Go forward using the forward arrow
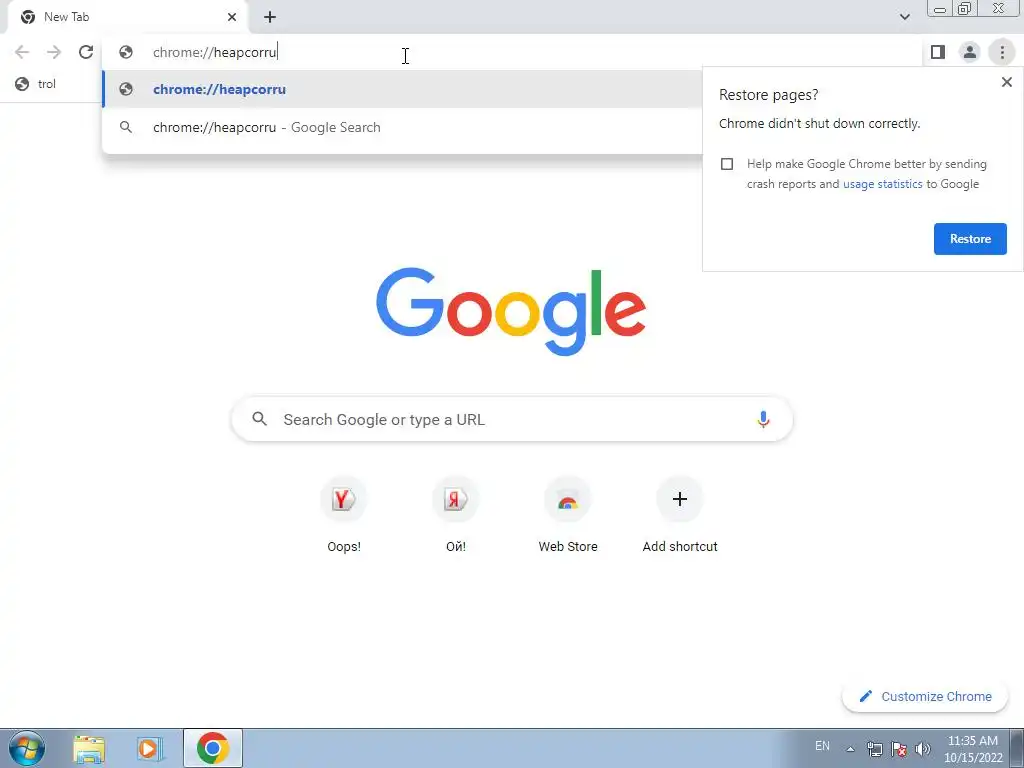Image resolution: width=1024 pixels, height=768 pixels. (54, 52)
